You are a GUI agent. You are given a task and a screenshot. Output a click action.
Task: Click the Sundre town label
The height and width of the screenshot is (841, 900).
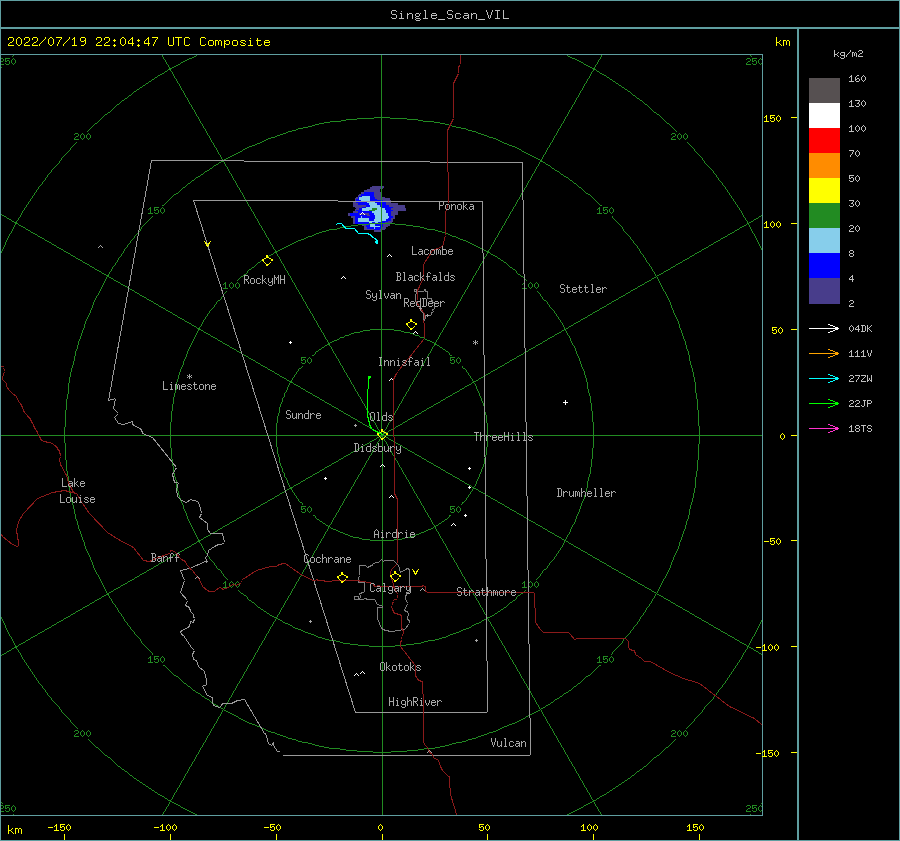coord(303,415)
